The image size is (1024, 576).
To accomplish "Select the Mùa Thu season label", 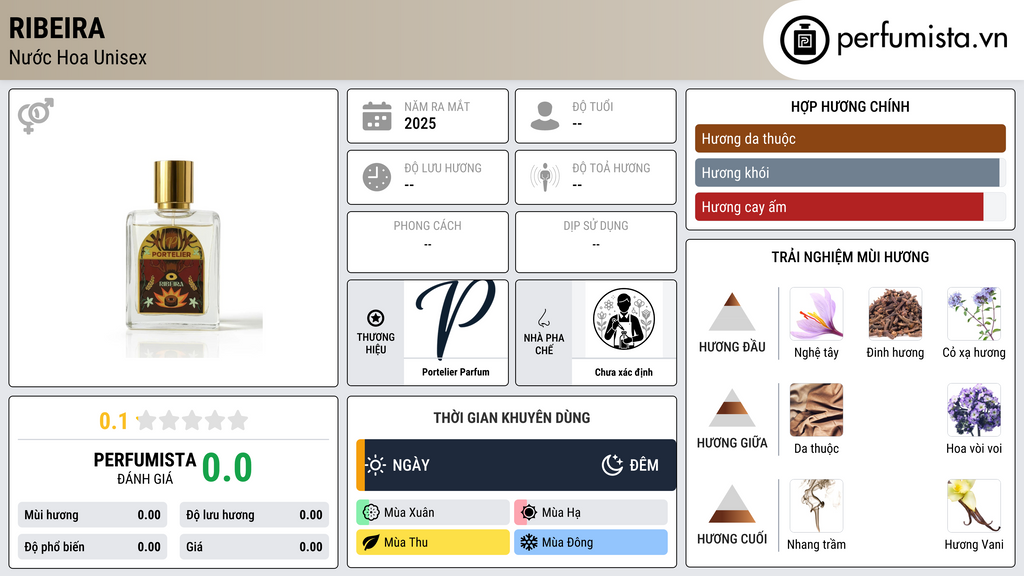I will [x=406, y=542].
